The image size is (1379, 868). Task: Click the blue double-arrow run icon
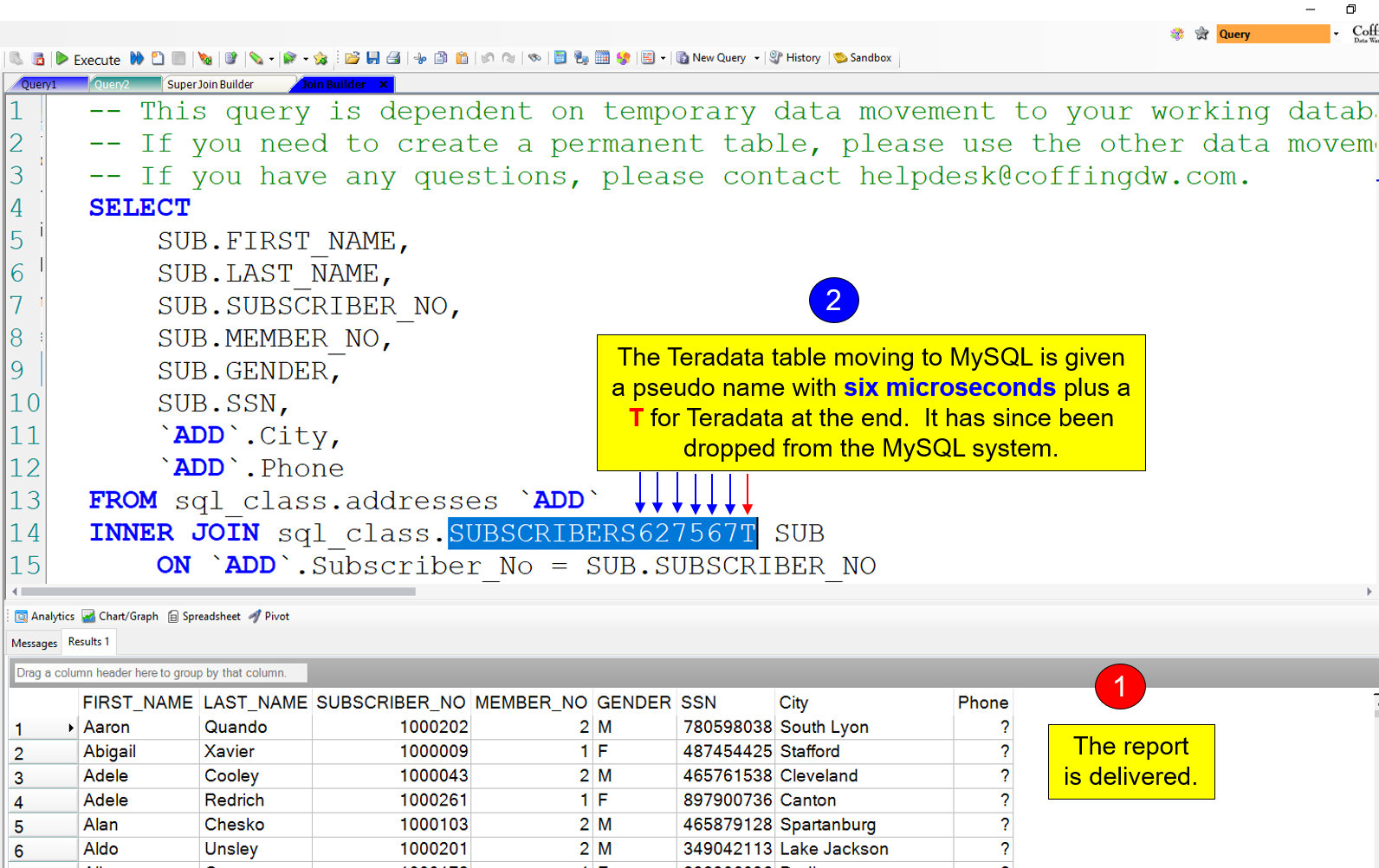137,58
